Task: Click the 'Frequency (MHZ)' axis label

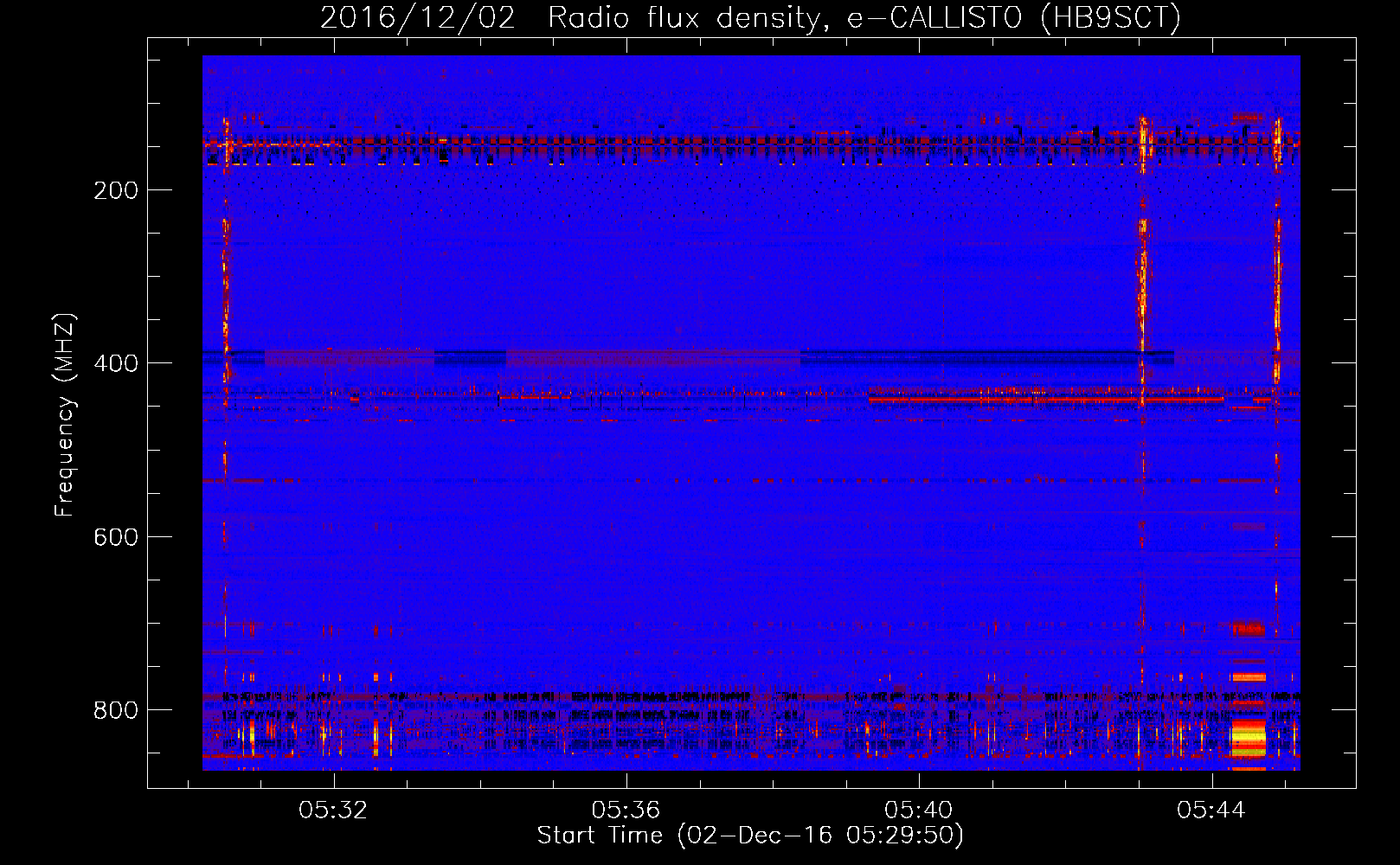Action: coord(65,414)
